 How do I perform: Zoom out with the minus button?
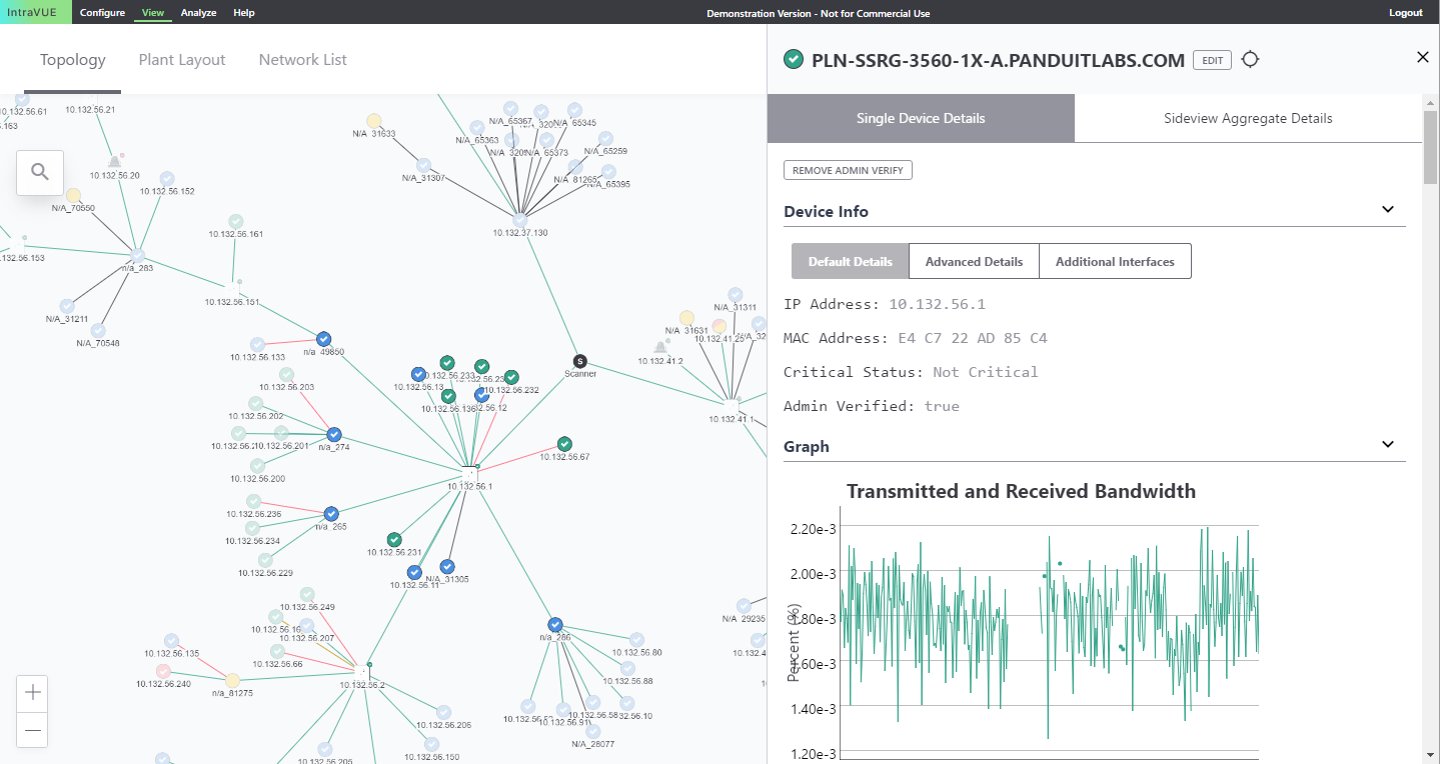point(33,731)
